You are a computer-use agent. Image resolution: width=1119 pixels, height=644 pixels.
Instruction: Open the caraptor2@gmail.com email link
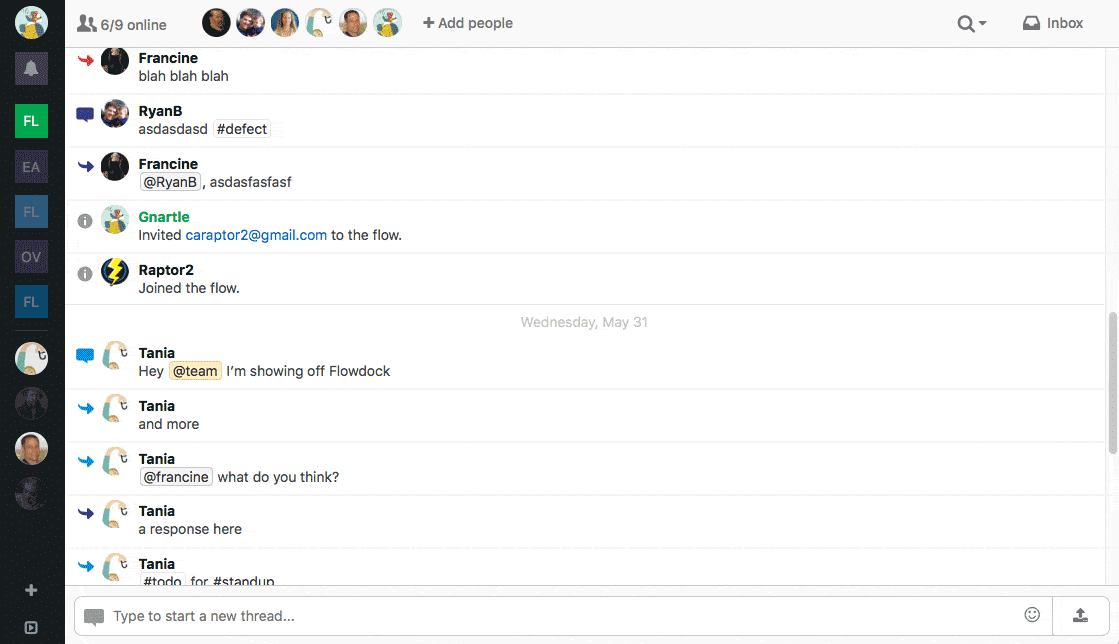pos(256,235)
